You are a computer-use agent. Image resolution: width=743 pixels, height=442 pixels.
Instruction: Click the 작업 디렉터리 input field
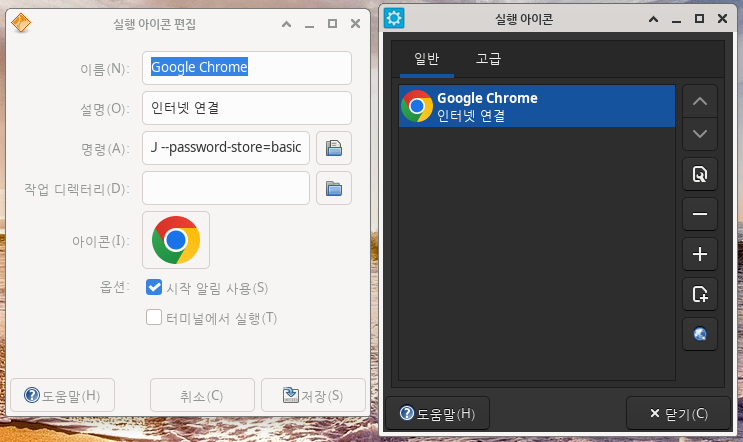click(x=226, y=189)
